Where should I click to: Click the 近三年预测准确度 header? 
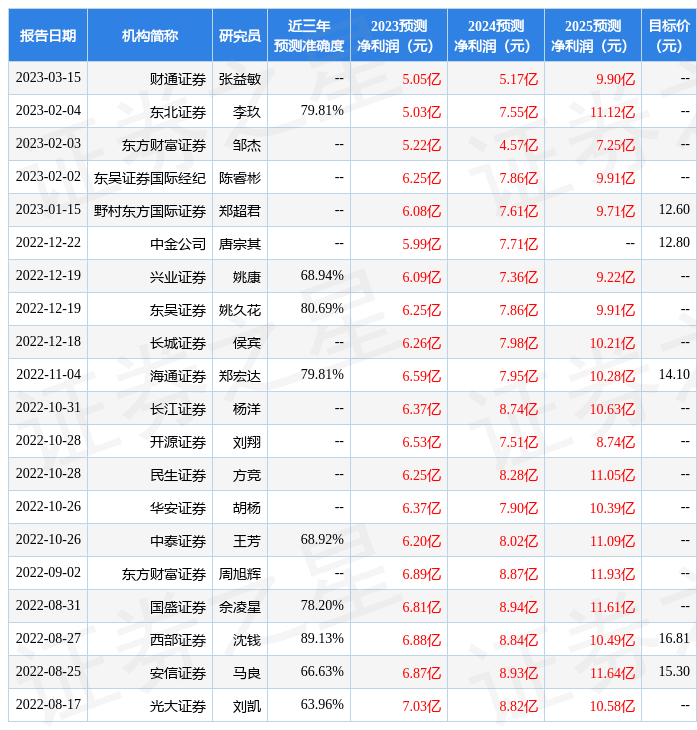[309, 36]
